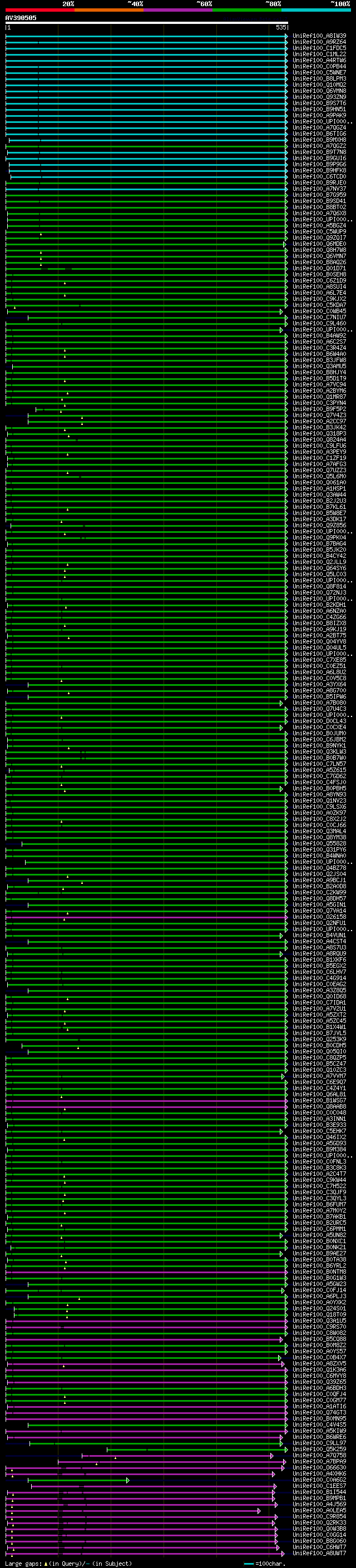Click hit label UniRef100_C0WB45
The height and width of the screenshot is (1568, 356).
[319, 311]
